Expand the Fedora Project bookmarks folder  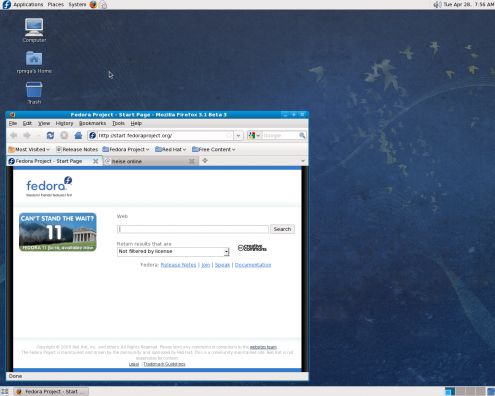126,149
